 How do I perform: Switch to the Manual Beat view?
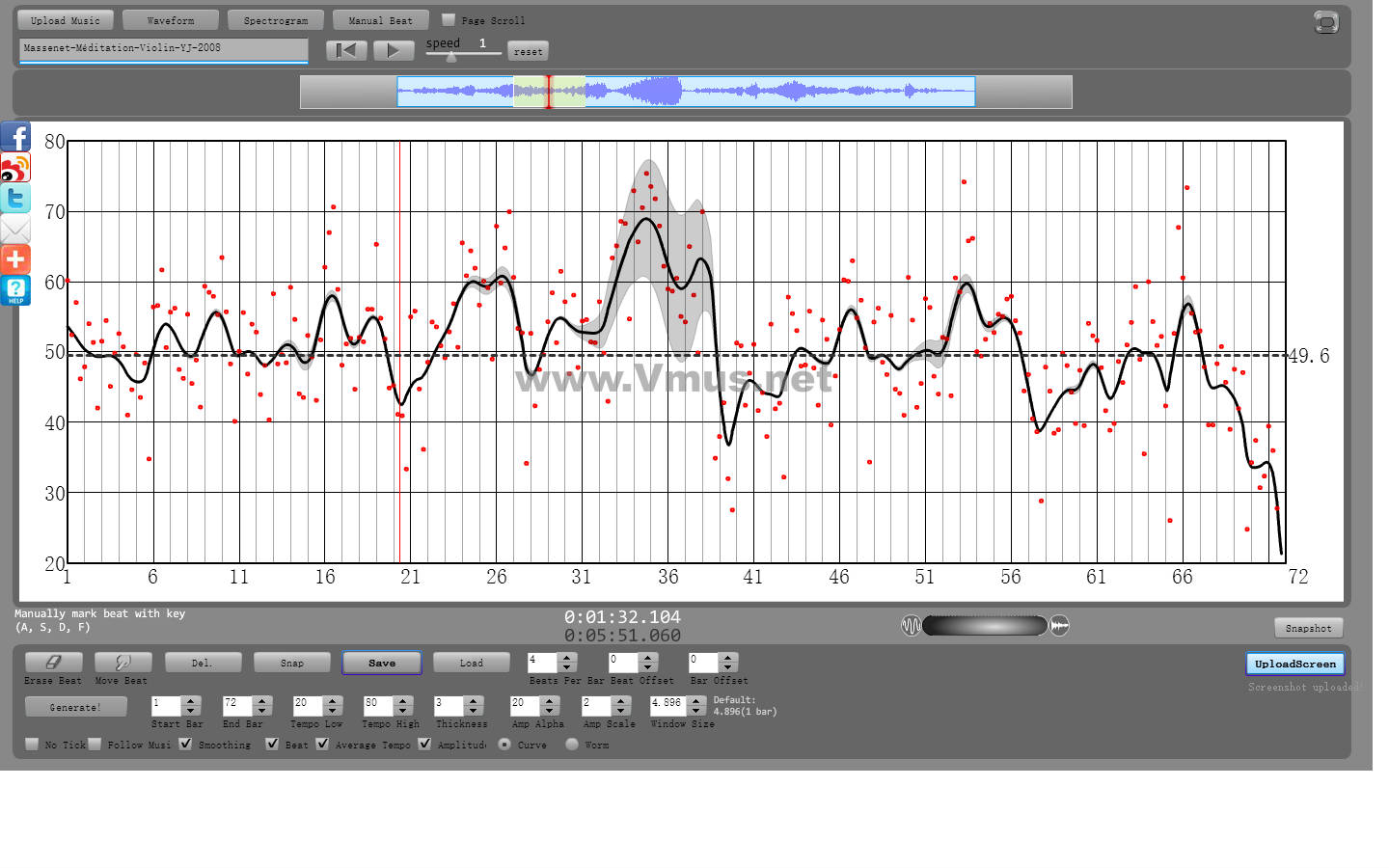tap(380, 20)
